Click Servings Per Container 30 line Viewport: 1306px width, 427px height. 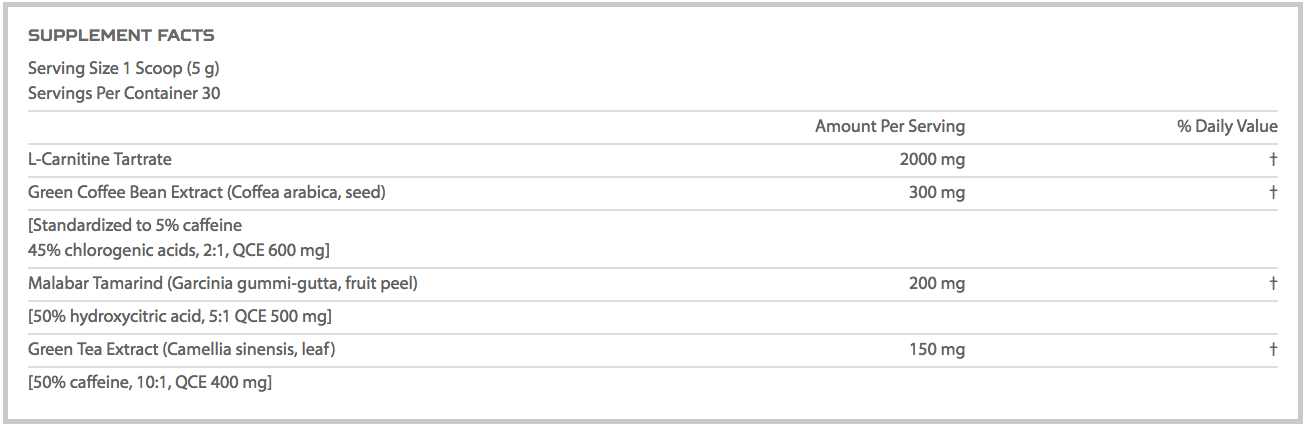coord(124,93)
